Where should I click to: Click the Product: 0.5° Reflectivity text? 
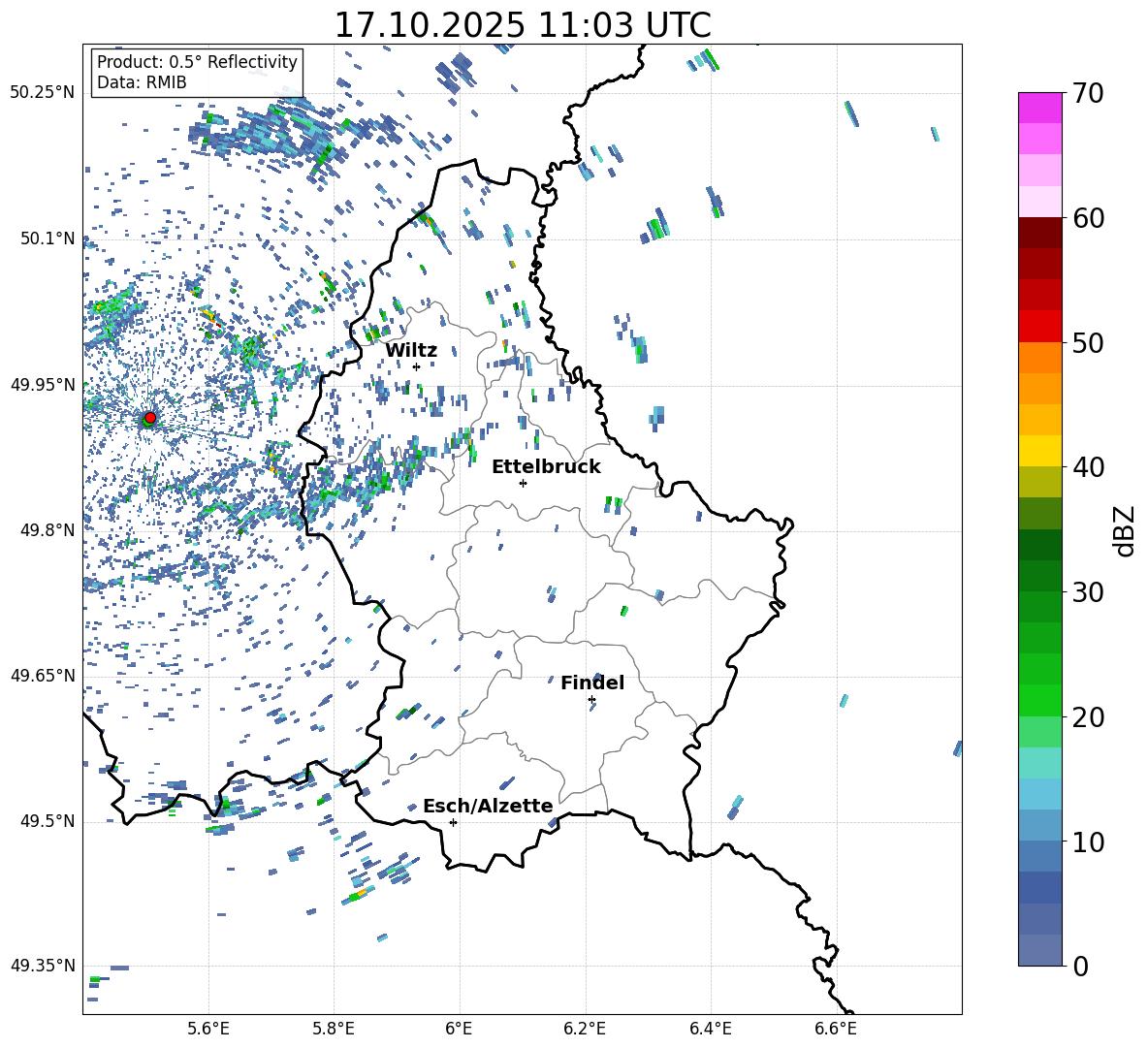pyautogui.click(x=197, y=62)
